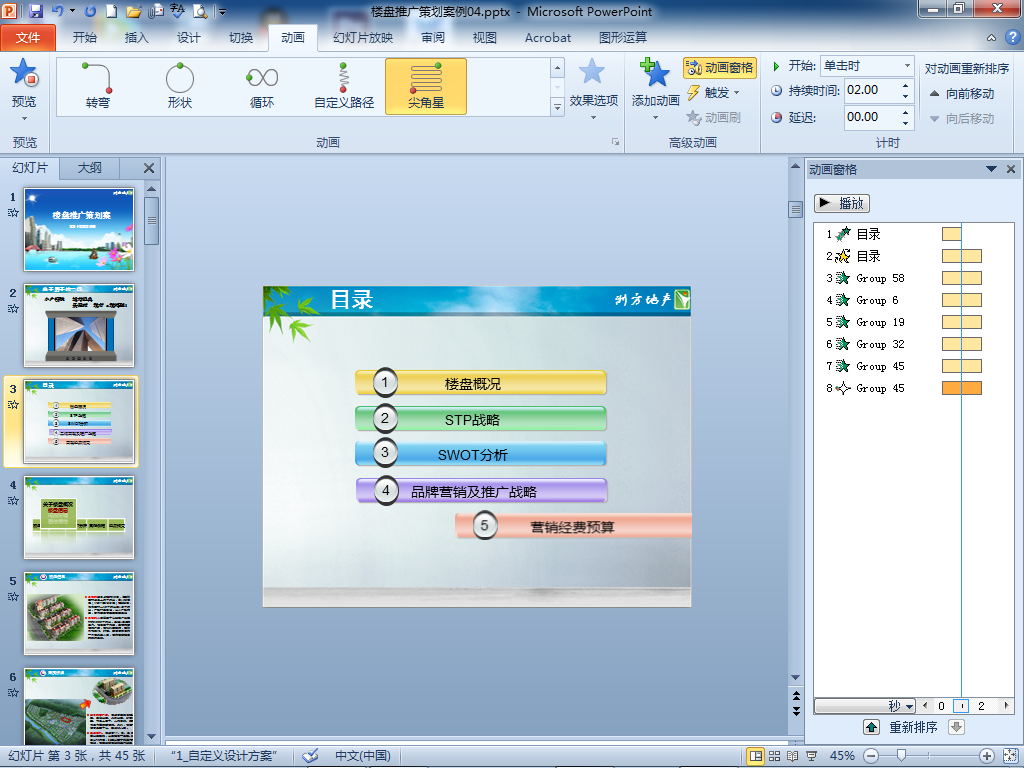Click the zoom in plus button
The image size is (1024, 768).
click(x=986, y=756)
